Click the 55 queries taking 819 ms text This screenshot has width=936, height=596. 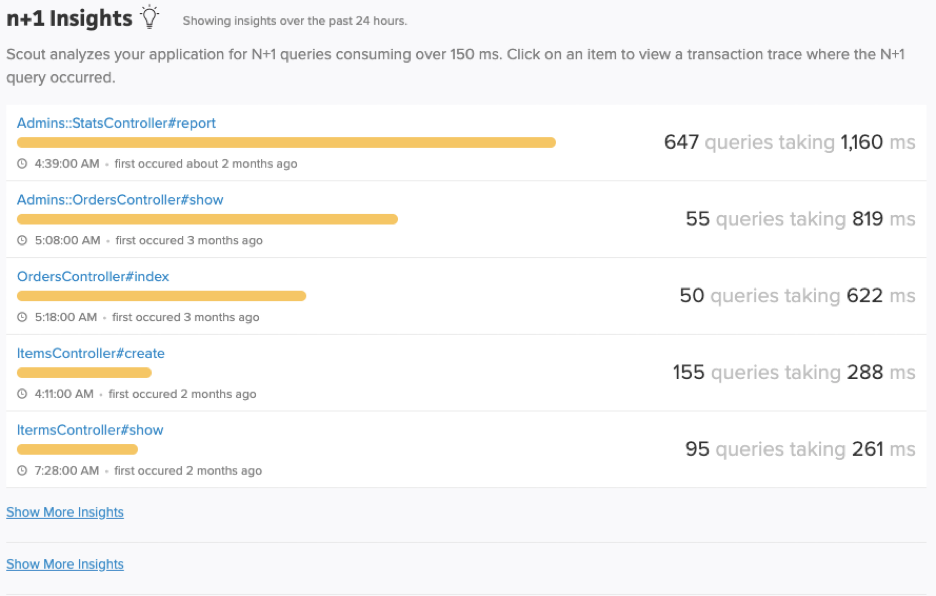[x=800, y=219]
